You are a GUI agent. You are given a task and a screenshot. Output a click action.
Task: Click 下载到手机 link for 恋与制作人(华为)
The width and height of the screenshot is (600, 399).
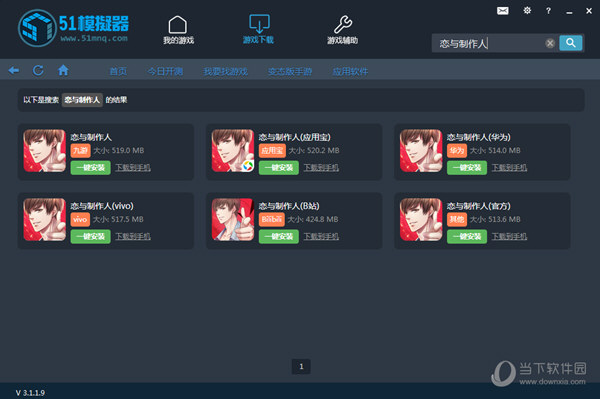pyautogui.click(x=509, y=168)
